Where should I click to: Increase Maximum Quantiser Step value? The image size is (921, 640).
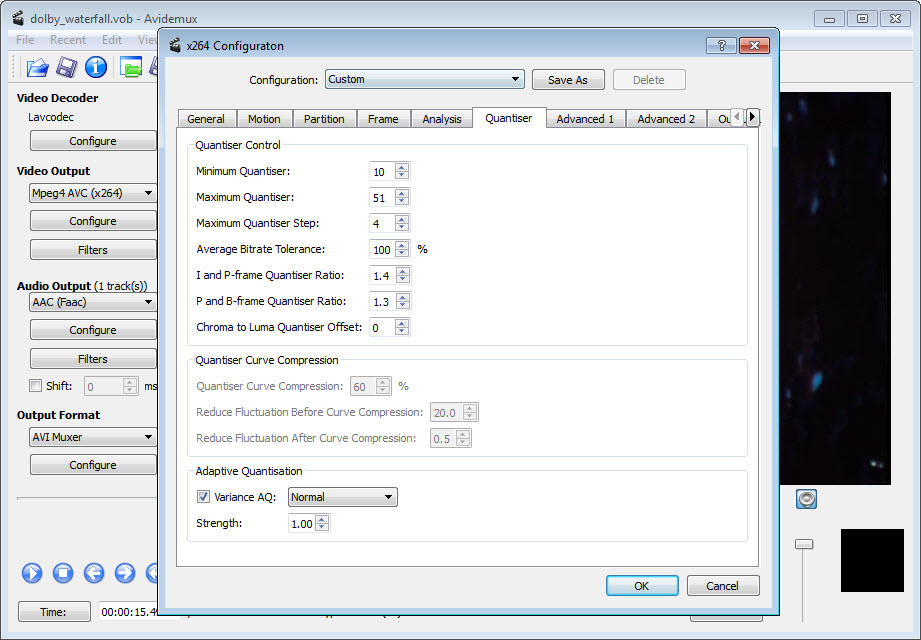point(402,219)
